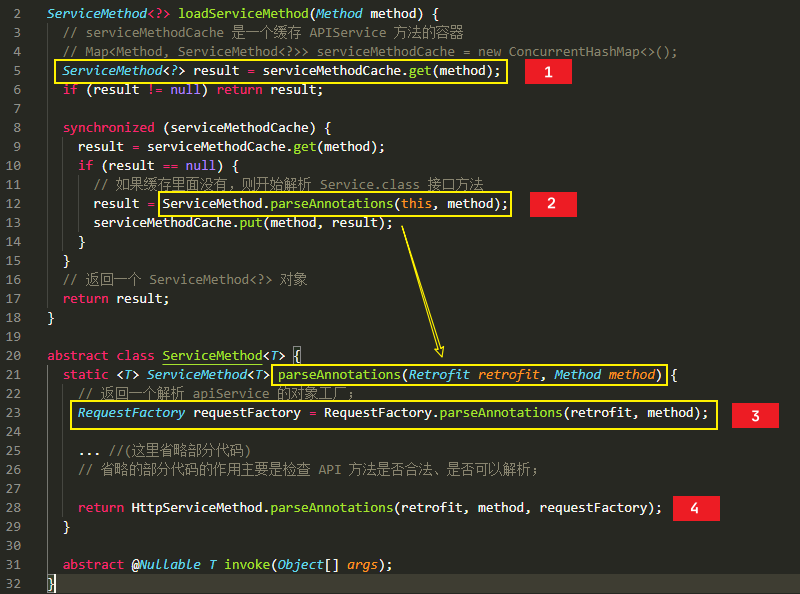The height and width of the screenshot is (594, 800).
Task: Click line number 30 in the gutter
Action: click(x=13, y=546)
